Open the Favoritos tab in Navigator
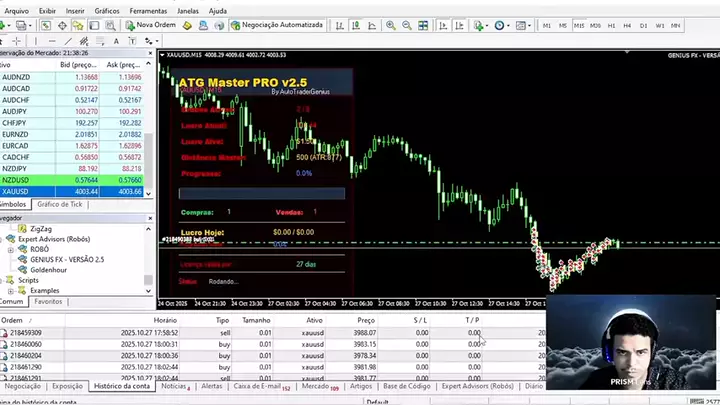Image resolution: width=720 pixels, height=405 pixels. pos(48,301)
